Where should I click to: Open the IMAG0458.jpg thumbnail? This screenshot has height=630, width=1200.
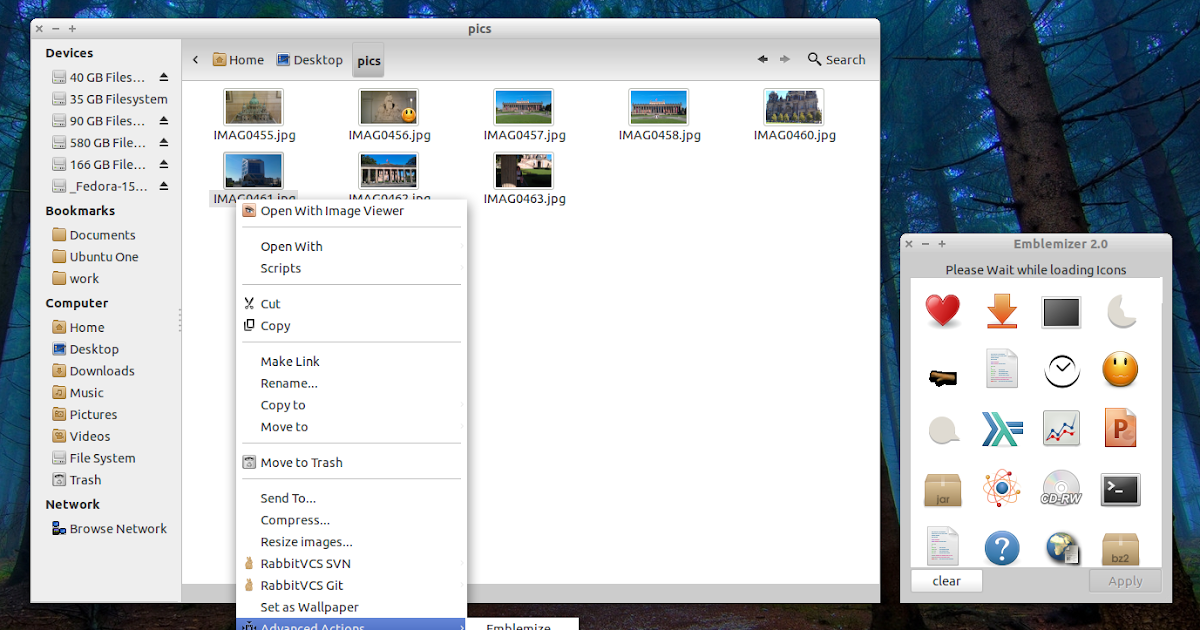(658, 106)
